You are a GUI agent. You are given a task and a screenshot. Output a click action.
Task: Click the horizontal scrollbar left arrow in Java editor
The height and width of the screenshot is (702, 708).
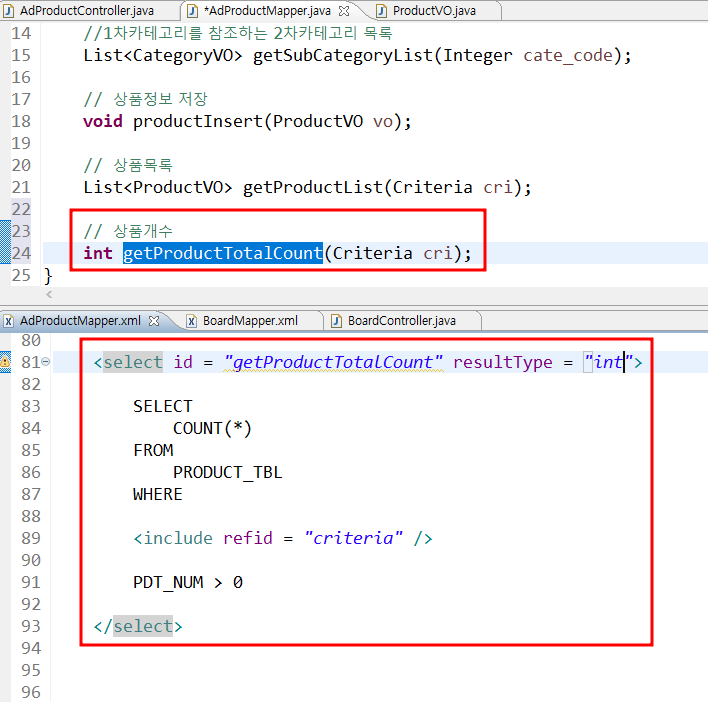pos(49,294)
